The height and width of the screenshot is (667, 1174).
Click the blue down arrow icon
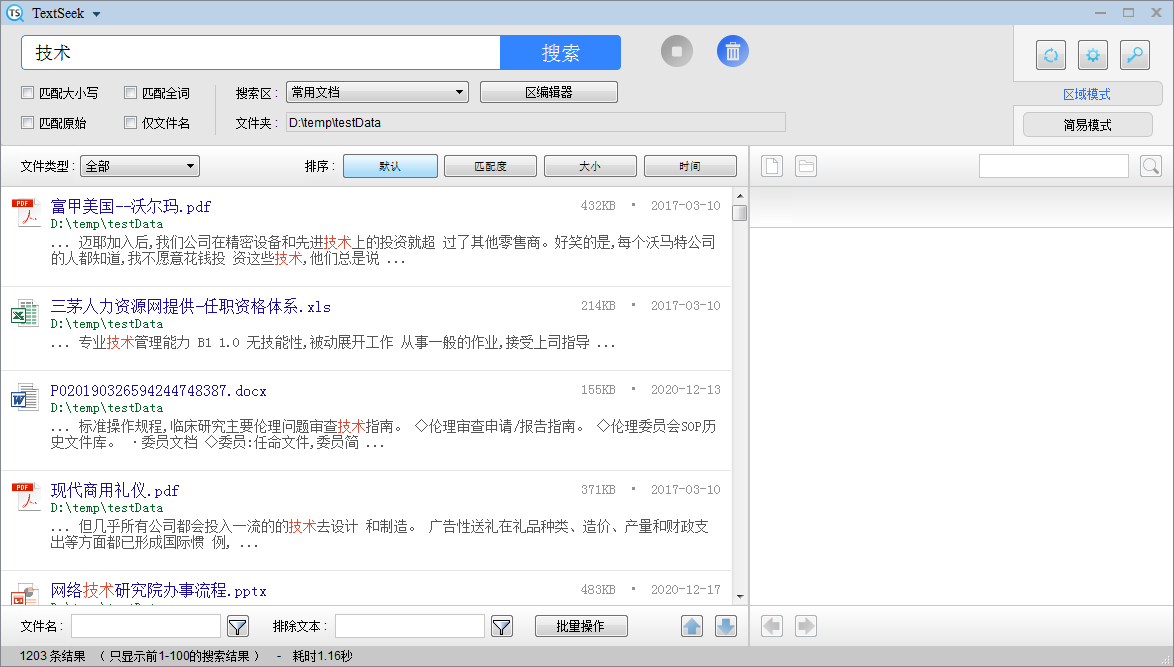[x=726, y=626]
